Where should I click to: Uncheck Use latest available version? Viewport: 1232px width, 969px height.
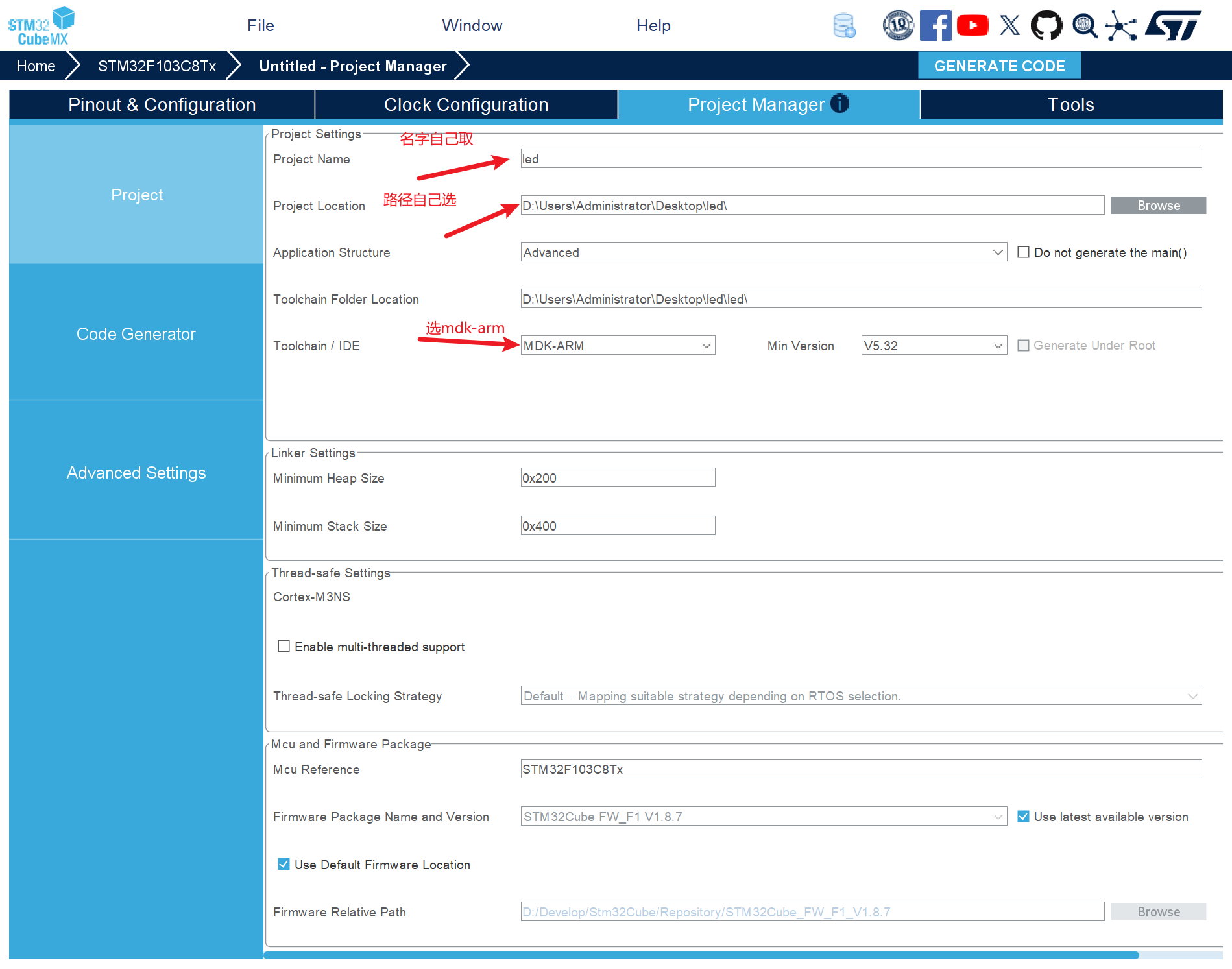point(1023,817)
